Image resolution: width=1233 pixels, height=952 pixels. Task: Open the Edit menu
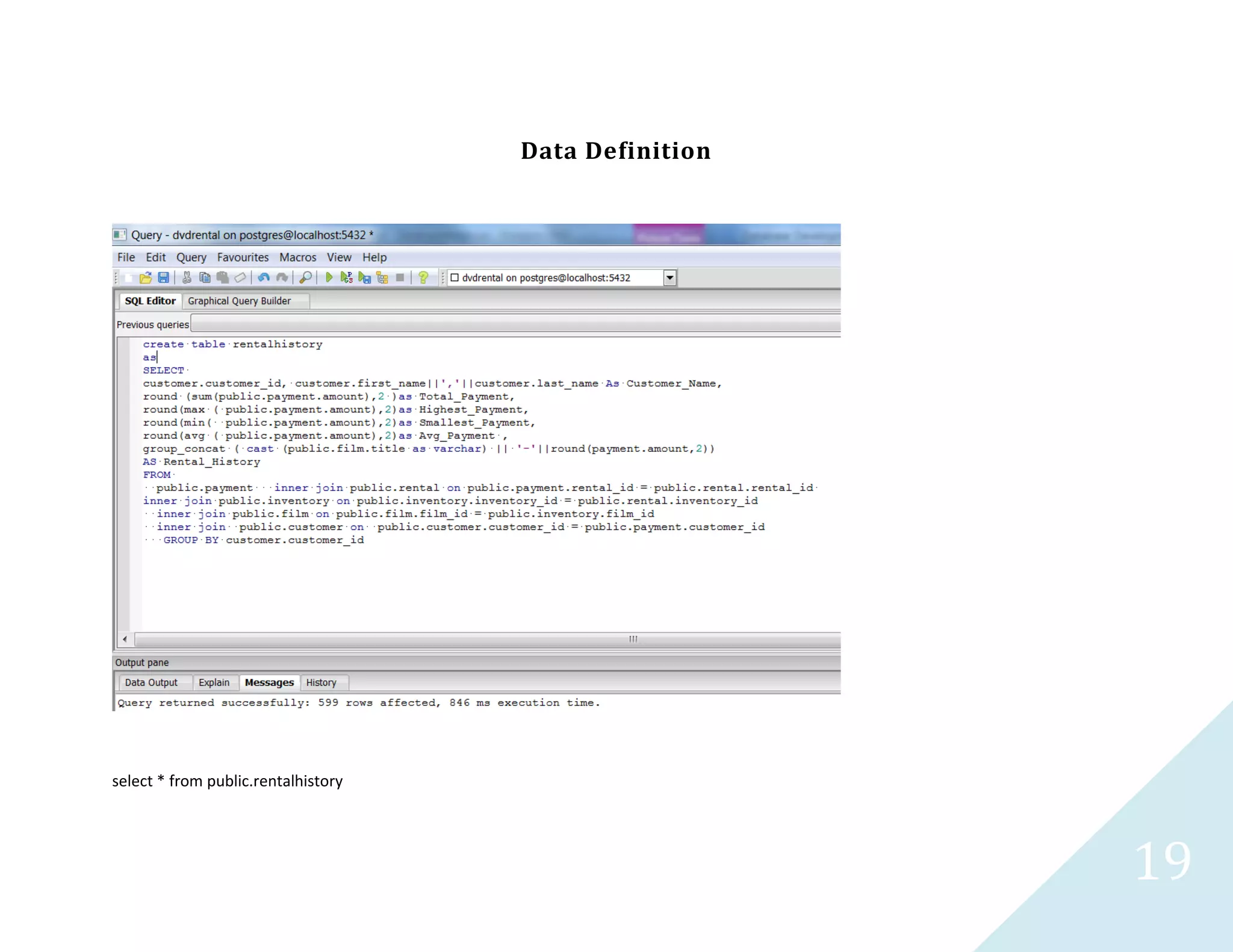(x=155, y=258)
